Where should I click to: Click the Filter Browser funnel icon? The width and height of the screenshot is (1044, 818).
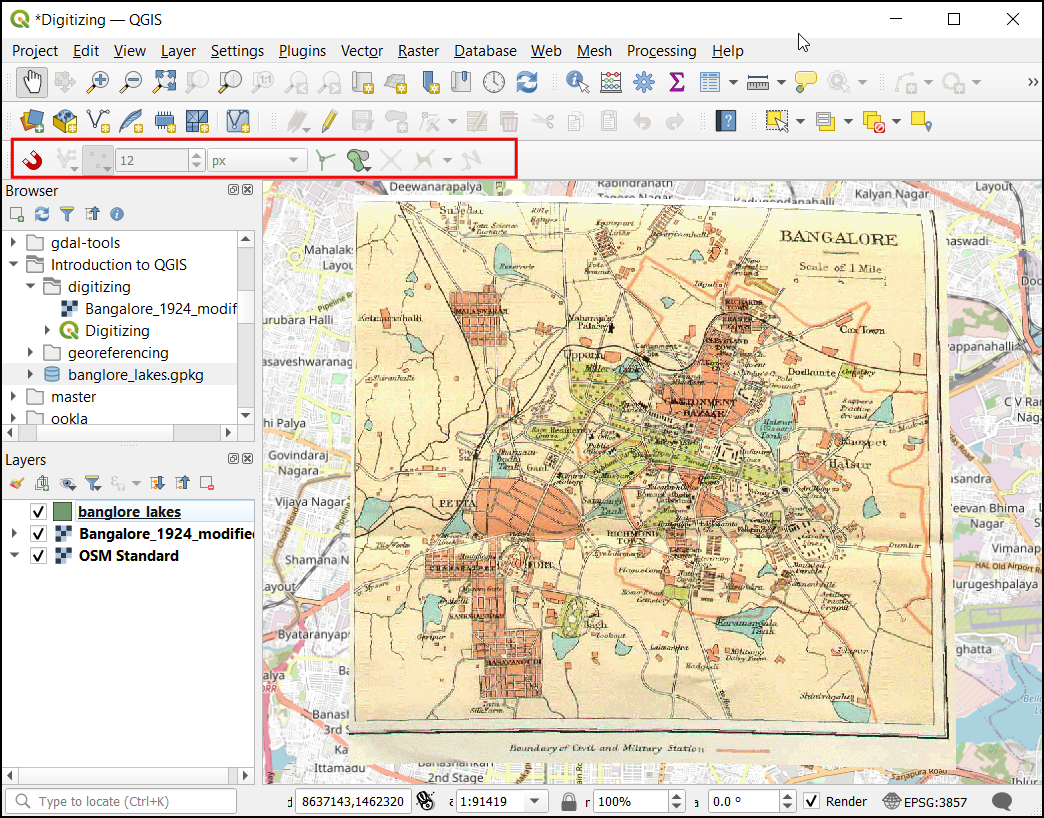coord(67,214)
